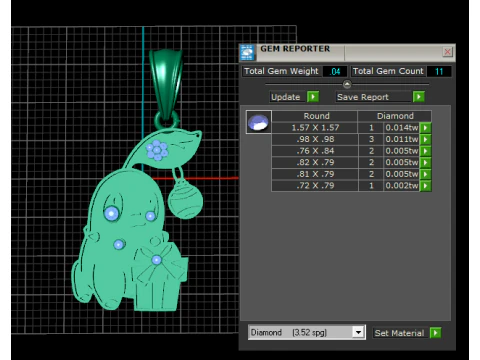
Task: Click the Diamond column header
Action: (x=395, y=116)
